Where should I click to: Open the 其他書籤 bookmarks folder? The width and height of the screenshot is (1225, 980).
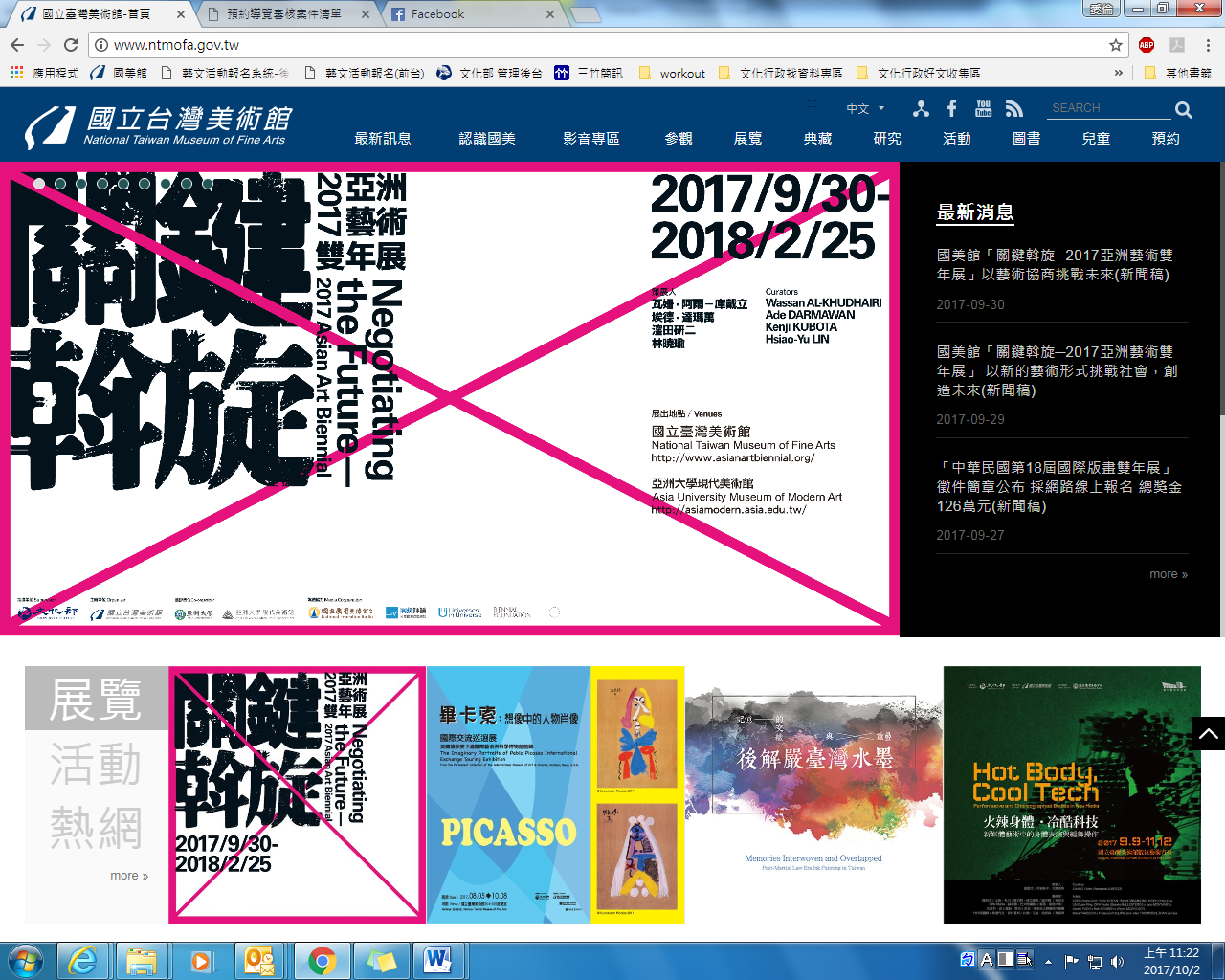coord(1178,73)
